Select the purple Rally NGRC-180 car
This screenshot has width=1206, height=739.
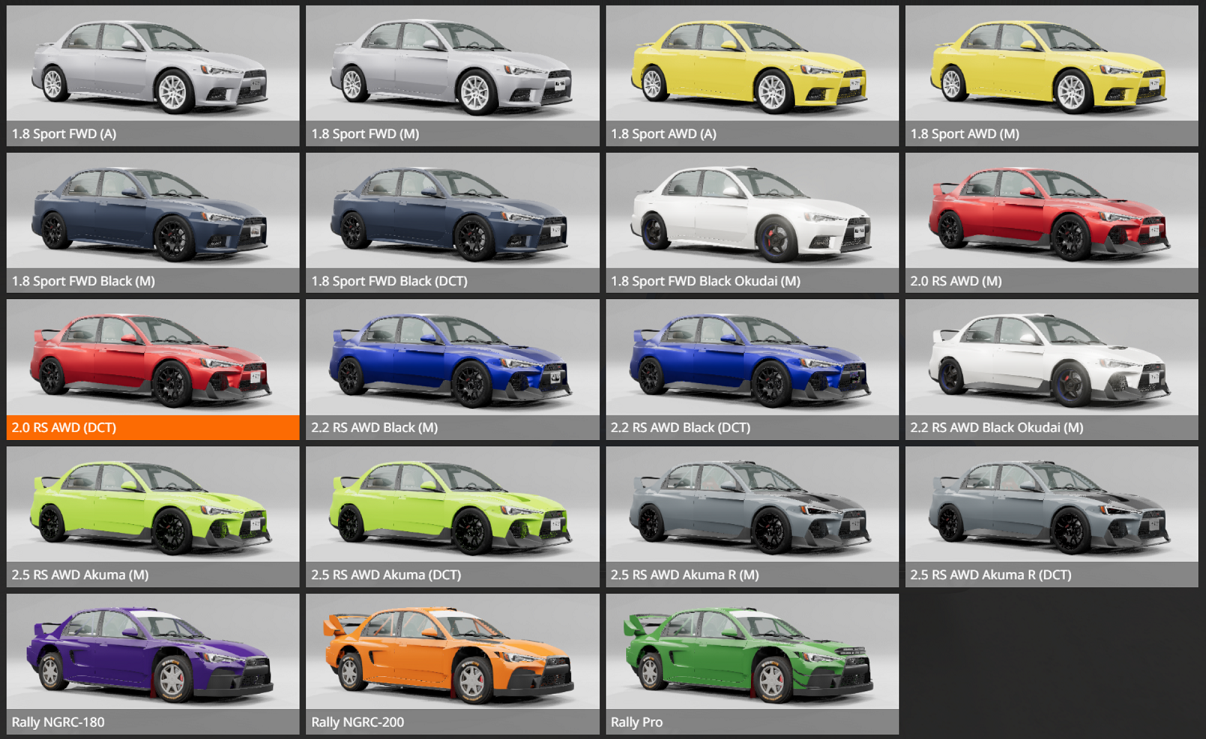(153, 653)
